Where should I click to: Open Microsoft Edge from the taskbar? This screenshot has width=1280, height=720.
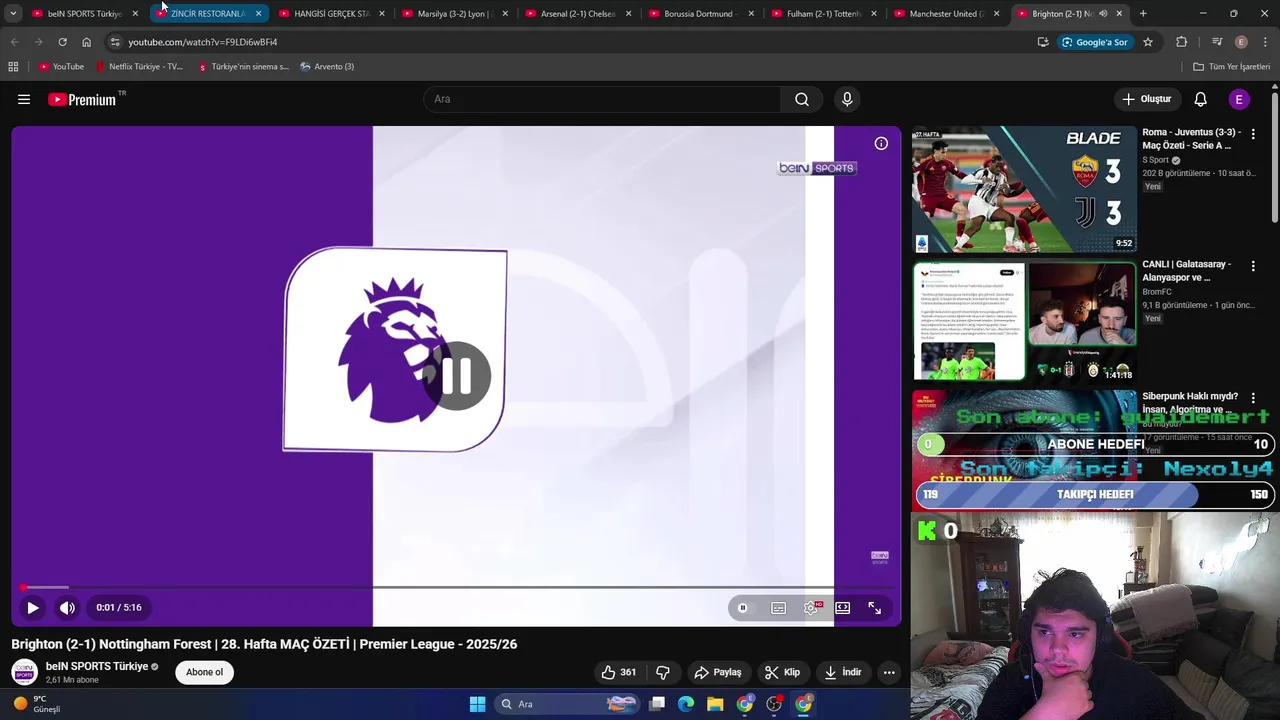[686, 704]
